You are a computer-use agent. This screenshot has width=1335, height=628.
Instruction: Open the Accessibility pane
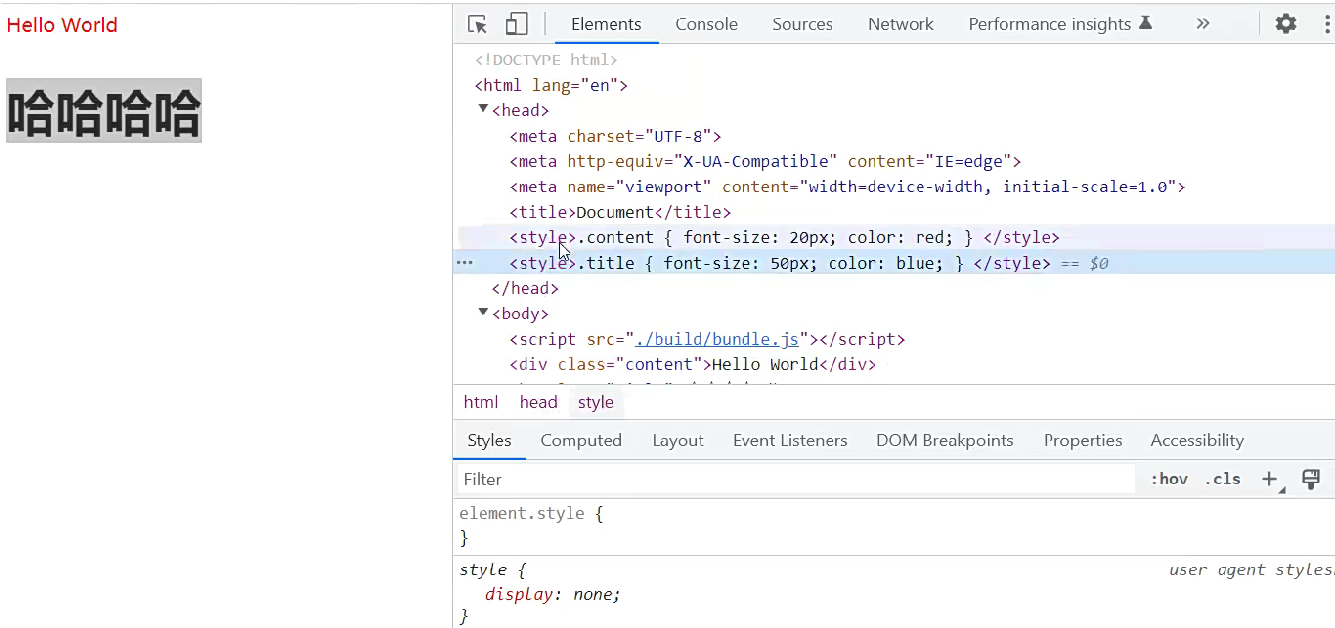[1197, 440]
